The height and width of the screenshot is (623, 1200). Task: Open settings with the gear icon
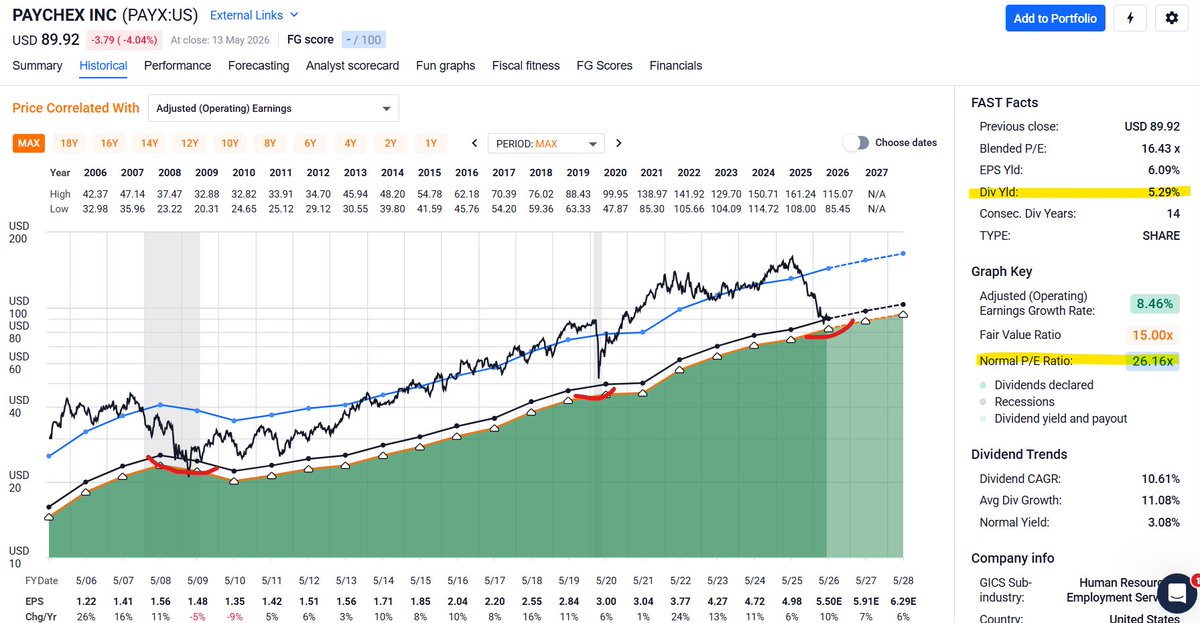1172,18
